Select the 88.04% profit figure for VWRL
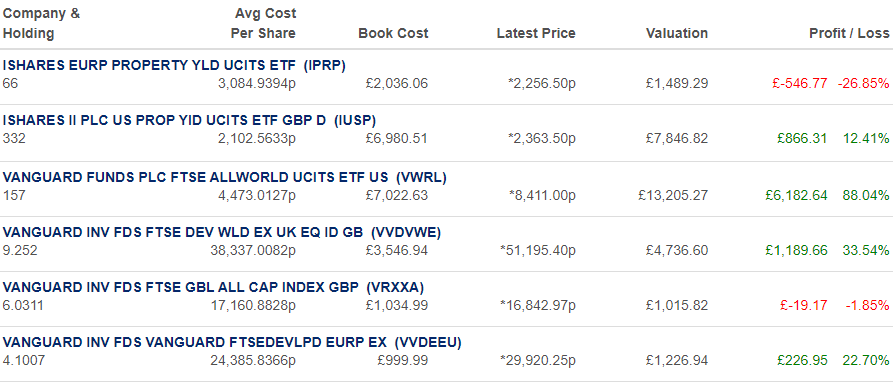The height and width of the screenshot is (384, 893). 866,195
